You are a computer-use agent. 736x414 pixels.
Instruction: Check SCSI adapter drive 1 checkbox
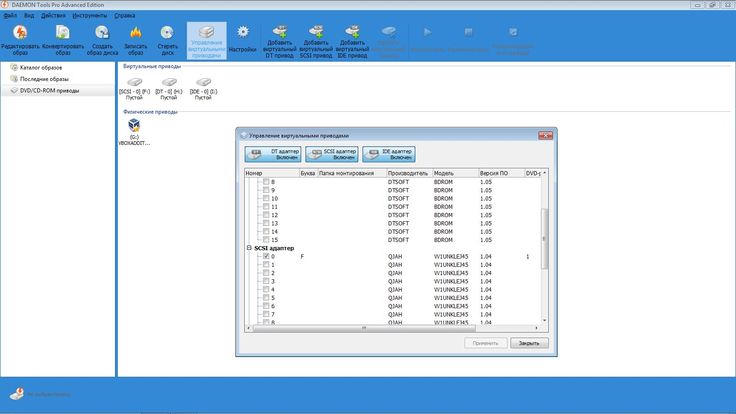266,264
